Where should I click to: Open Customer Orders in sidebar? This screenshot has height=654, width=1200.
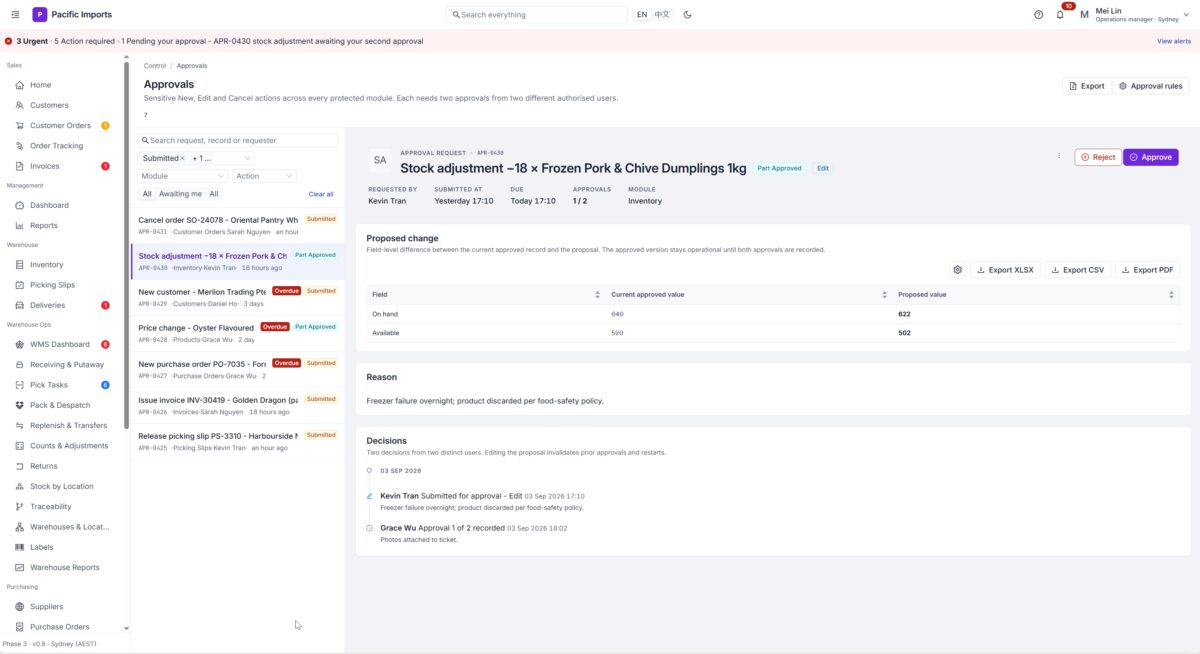[62, 125]
